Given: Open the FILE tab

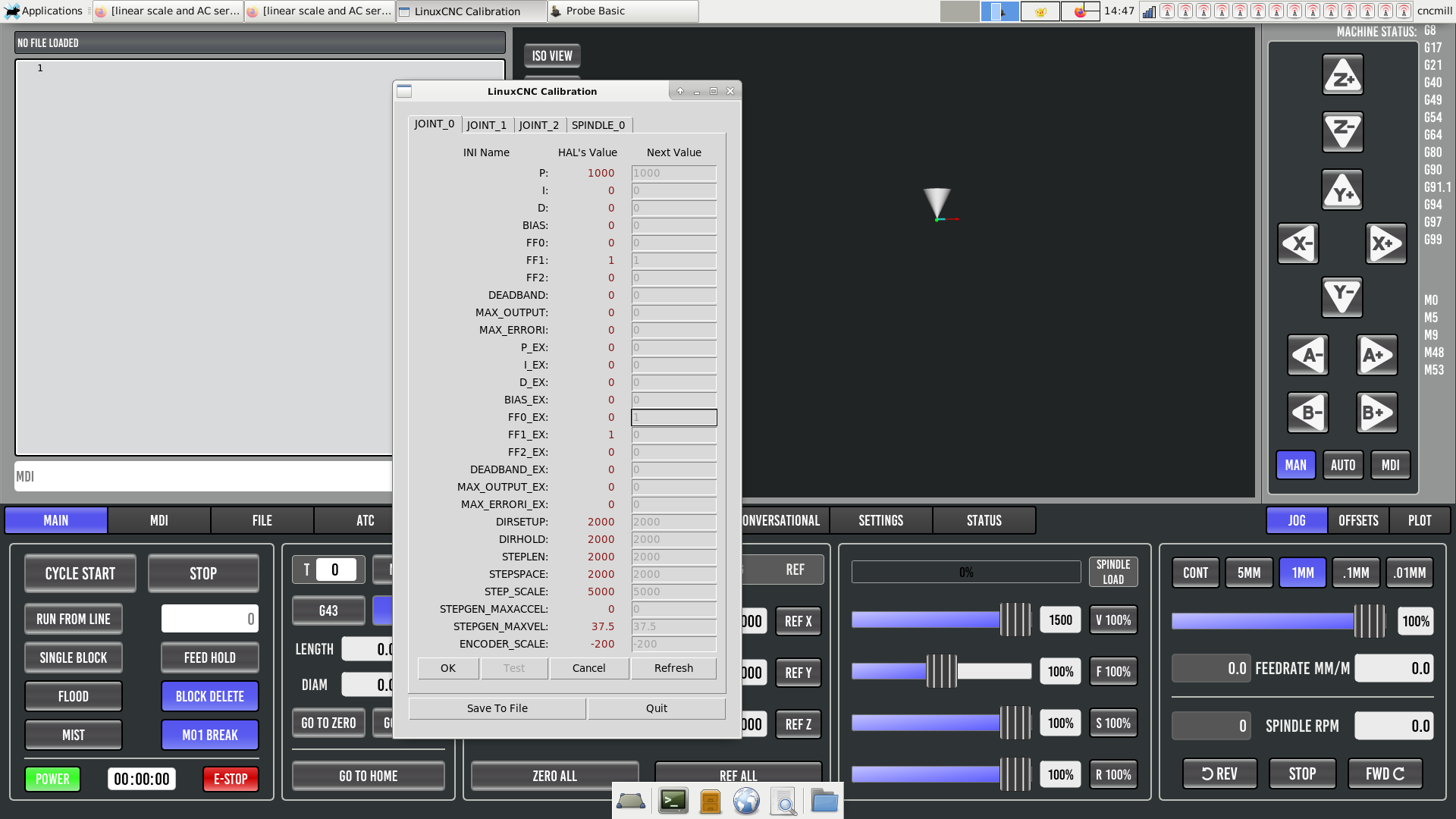Looking at the screenshot, I should pos(262,520).
